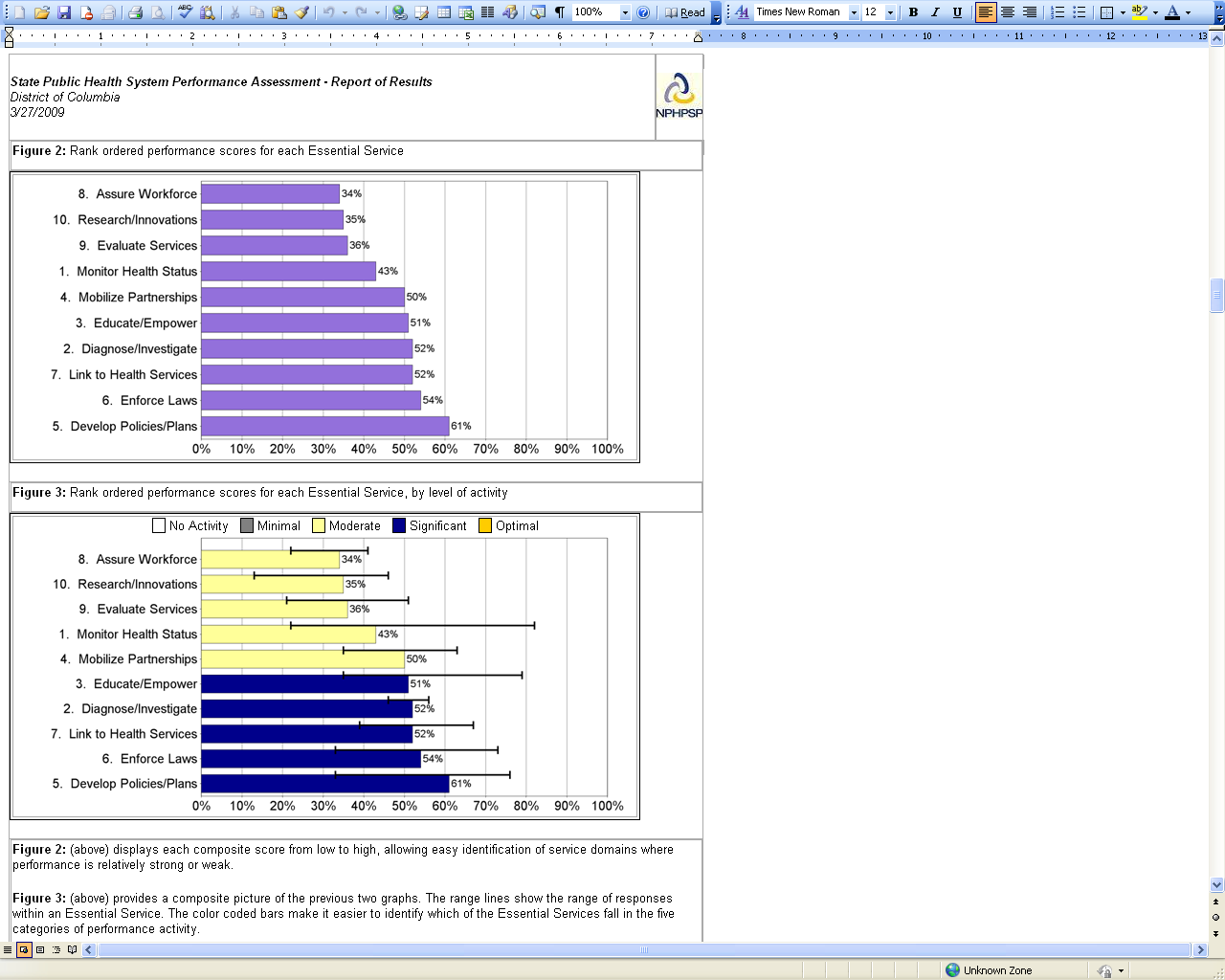This screenshot has width=1225, height=980.
Task: Click the Insert Hyperlink globe icon
Action: [x=400, y=12]
